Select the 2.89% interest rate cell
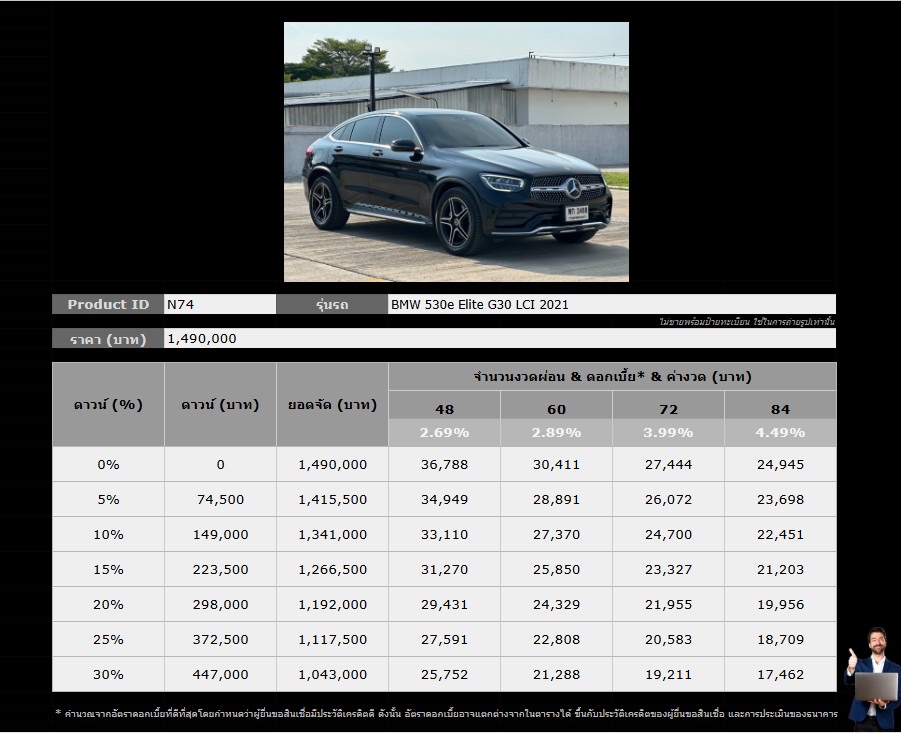The width and height of the screenshot is (901, 733). (x=556, y=433)
